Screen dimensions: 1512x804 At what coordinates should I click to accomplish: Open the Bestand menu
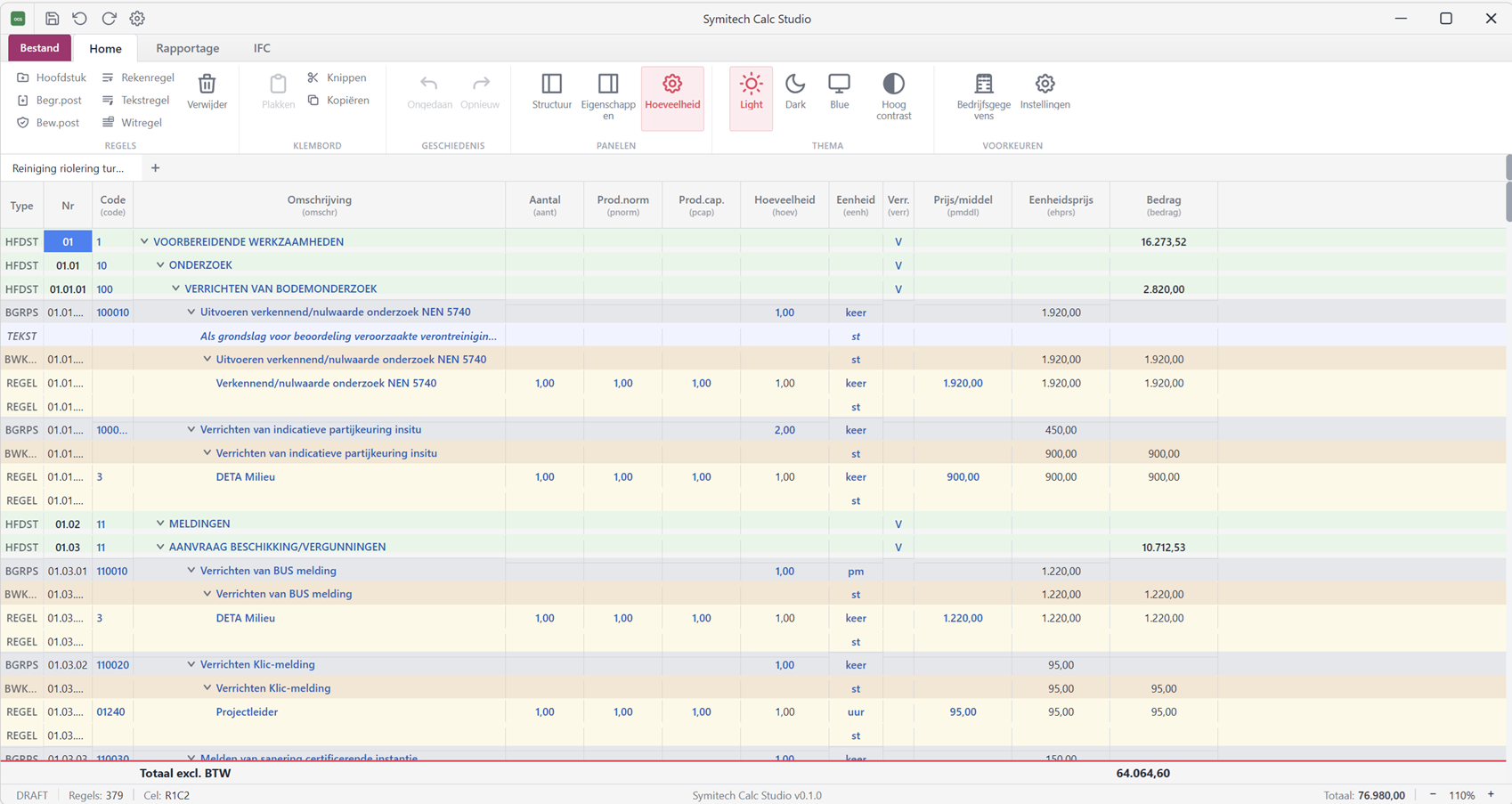39,48
